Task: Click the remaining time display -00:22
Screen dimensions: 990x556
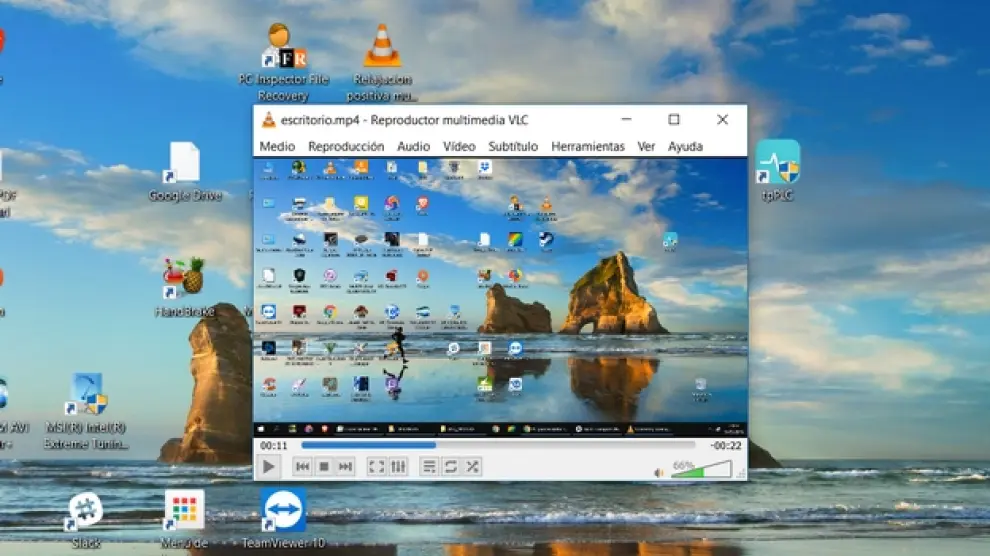Action: click(x=725, y=445)
